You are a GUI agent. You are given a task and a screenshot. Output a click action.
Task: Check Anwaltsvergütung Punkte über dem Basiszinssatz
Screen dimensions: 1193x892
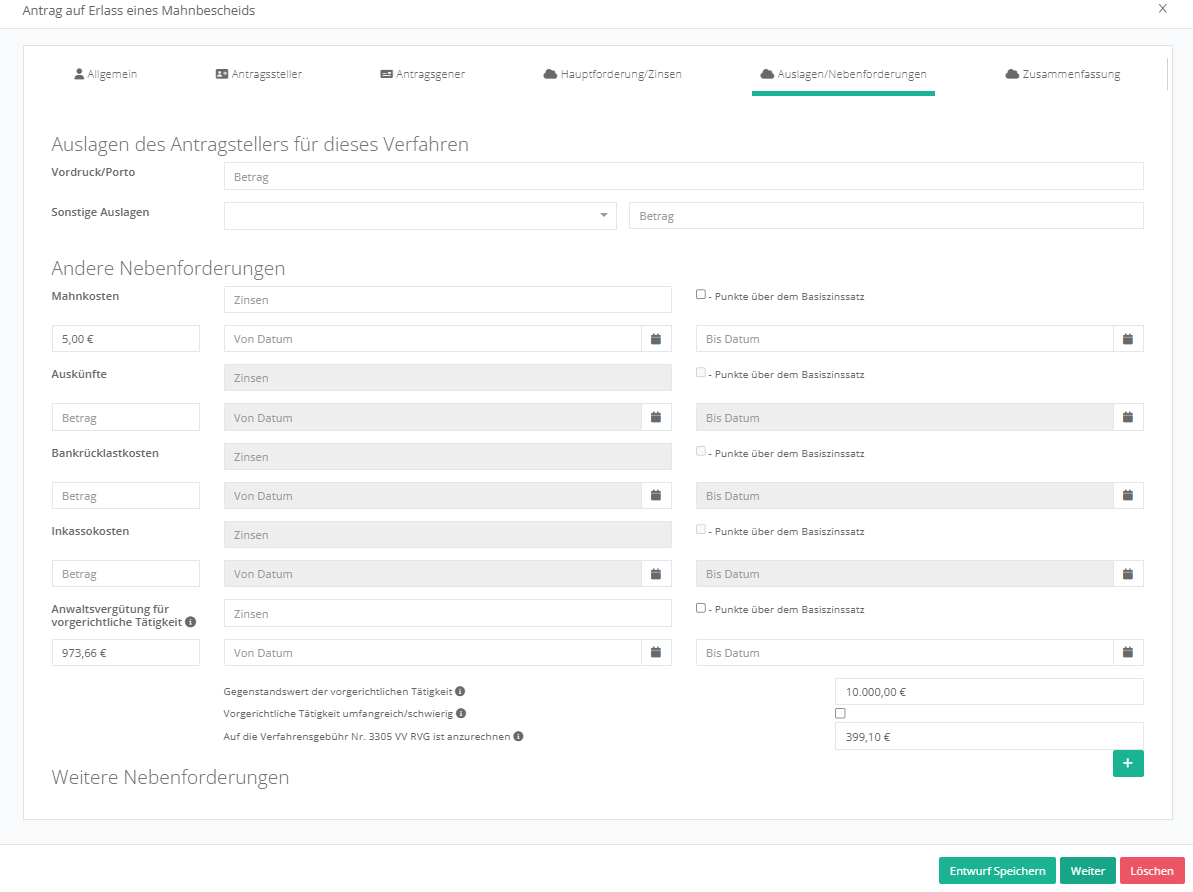(x=701, y=608)
